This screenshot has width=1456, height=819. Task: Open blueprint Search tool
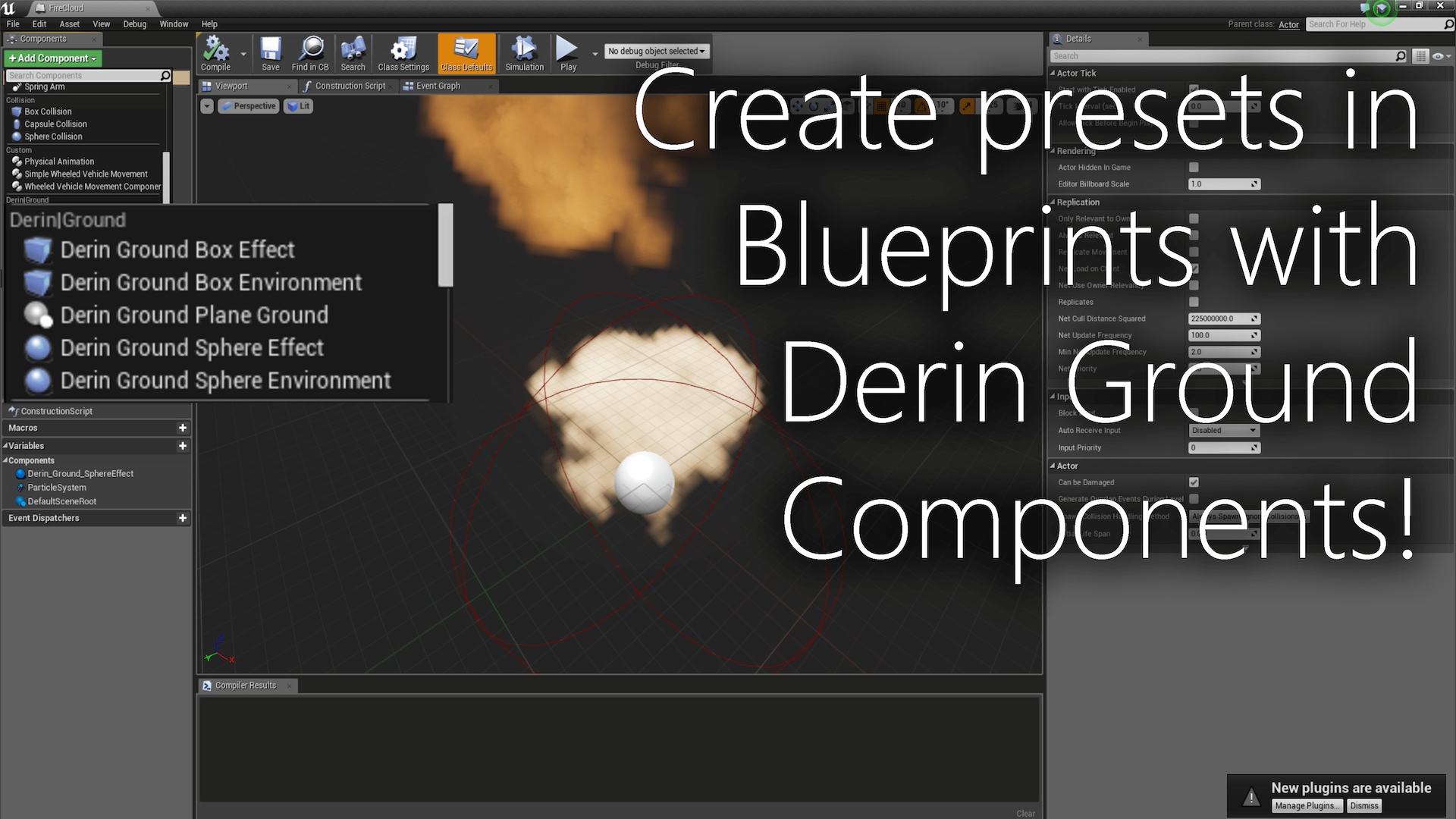pos(353,53)
